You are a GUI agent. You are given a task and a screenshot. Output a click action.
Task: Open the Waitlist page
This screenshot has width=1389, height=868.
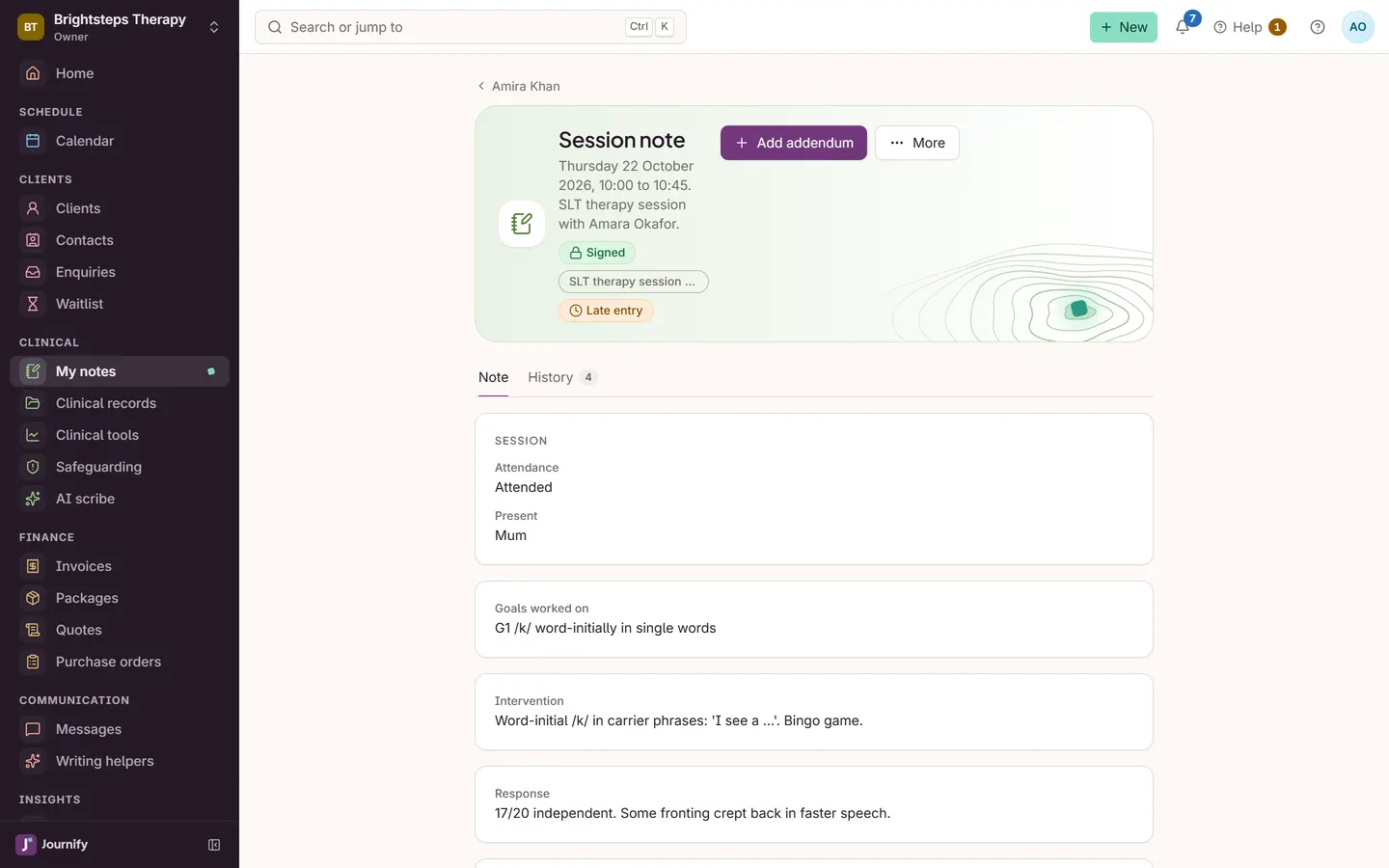coord(120,304)
